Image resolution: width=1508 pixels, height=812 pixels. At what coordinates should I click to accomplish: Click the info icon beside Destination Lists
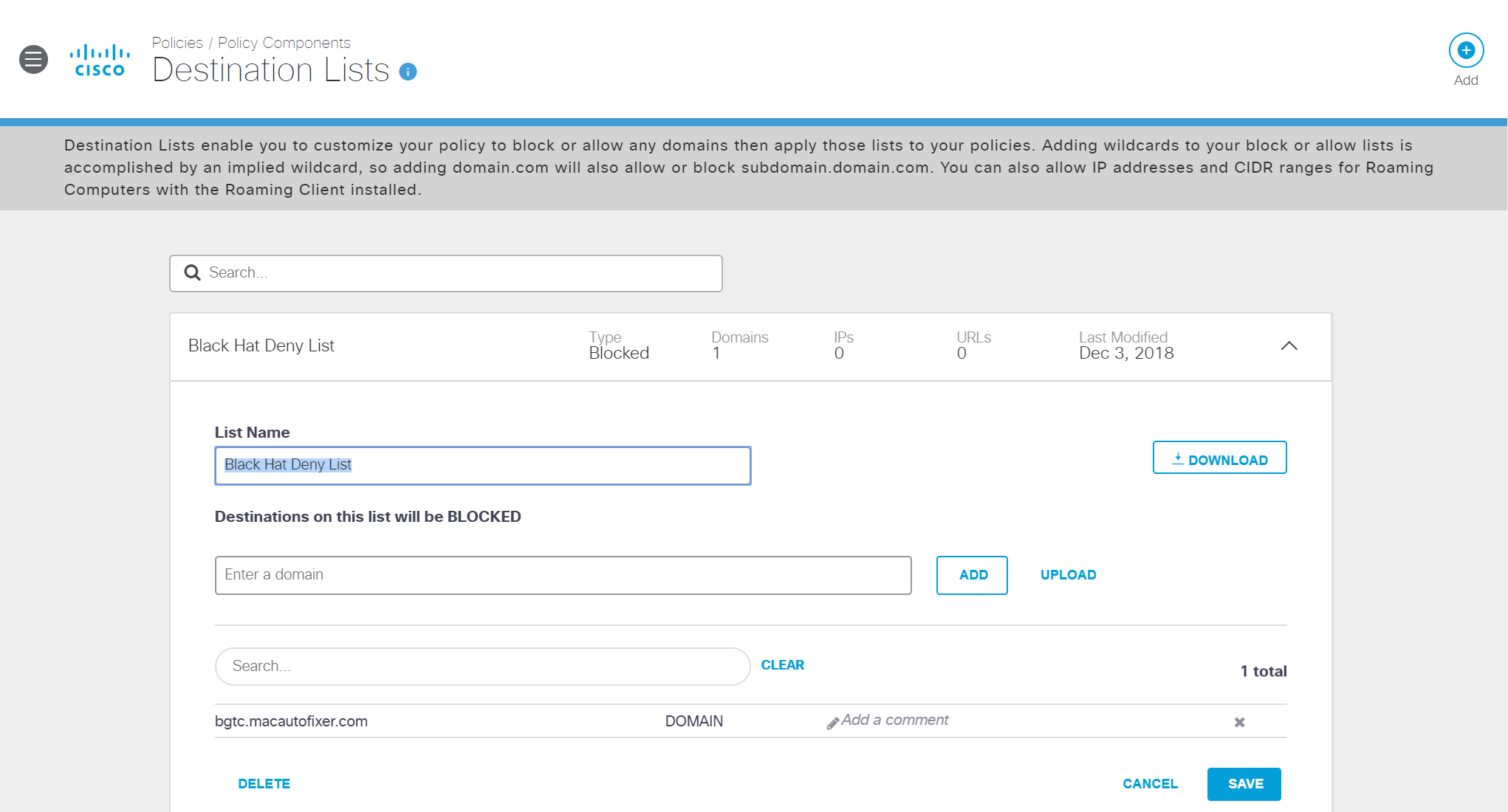[x=408, y=72]
